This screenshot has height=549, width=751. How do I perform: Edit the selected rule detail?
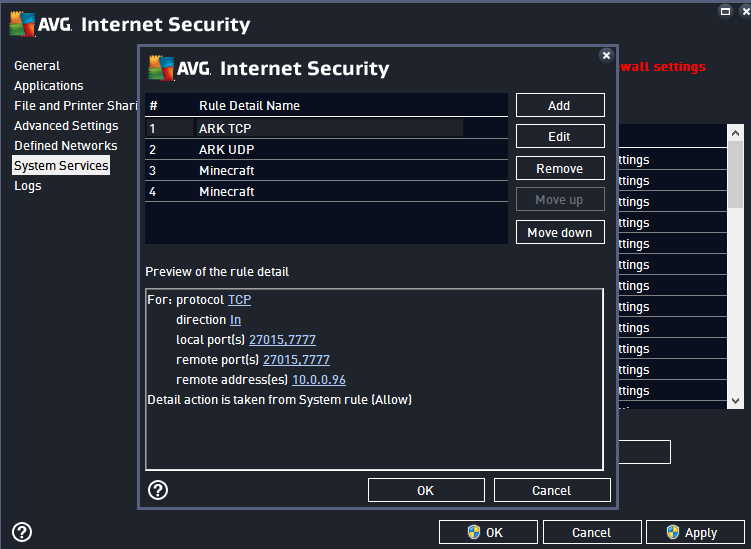click(x=560, y=137)
